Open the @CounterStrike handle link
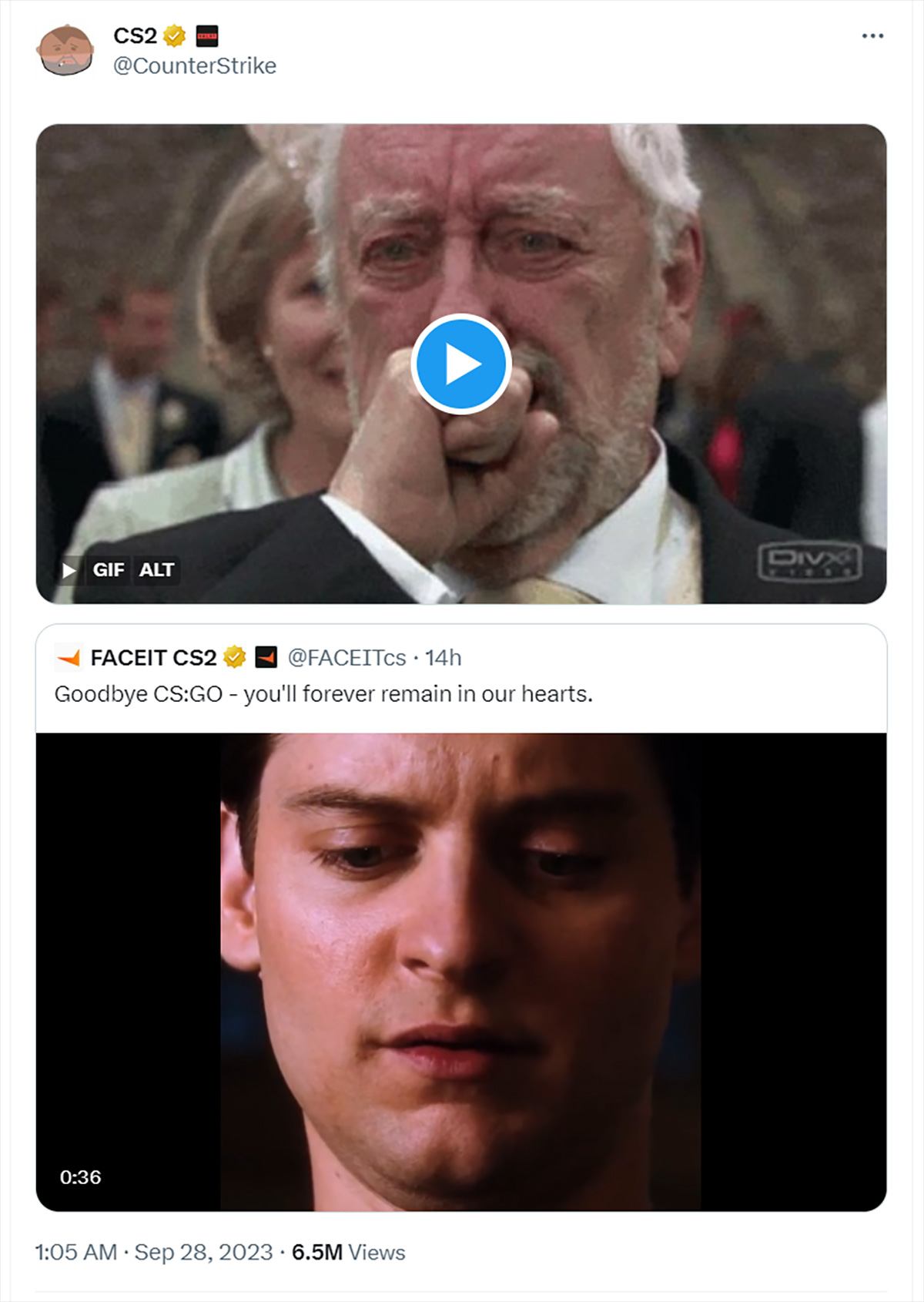 tap(195, 66)
